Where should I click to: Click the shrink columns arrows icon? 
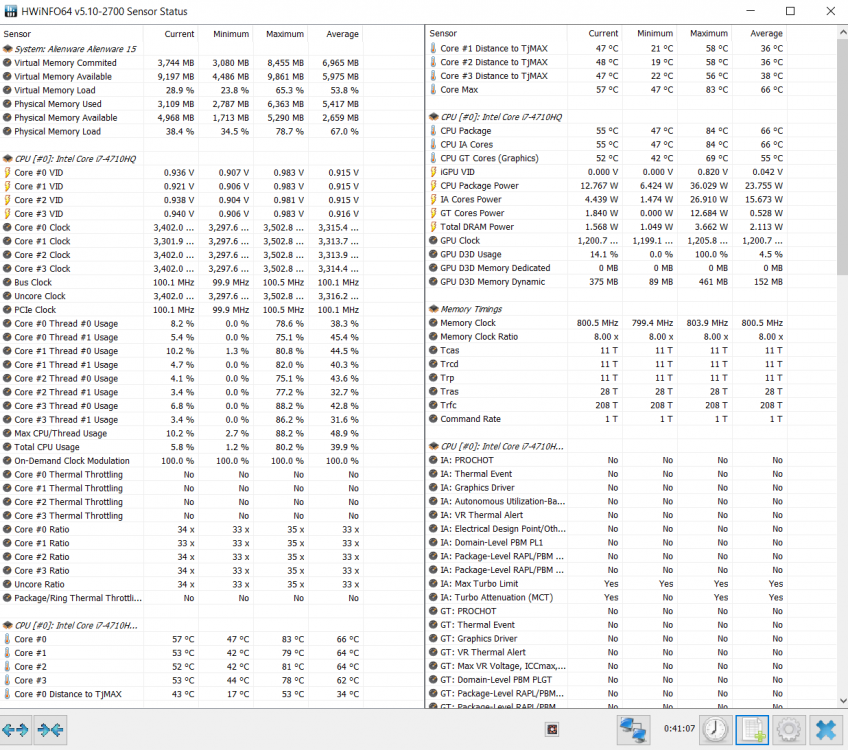point(49,730)
